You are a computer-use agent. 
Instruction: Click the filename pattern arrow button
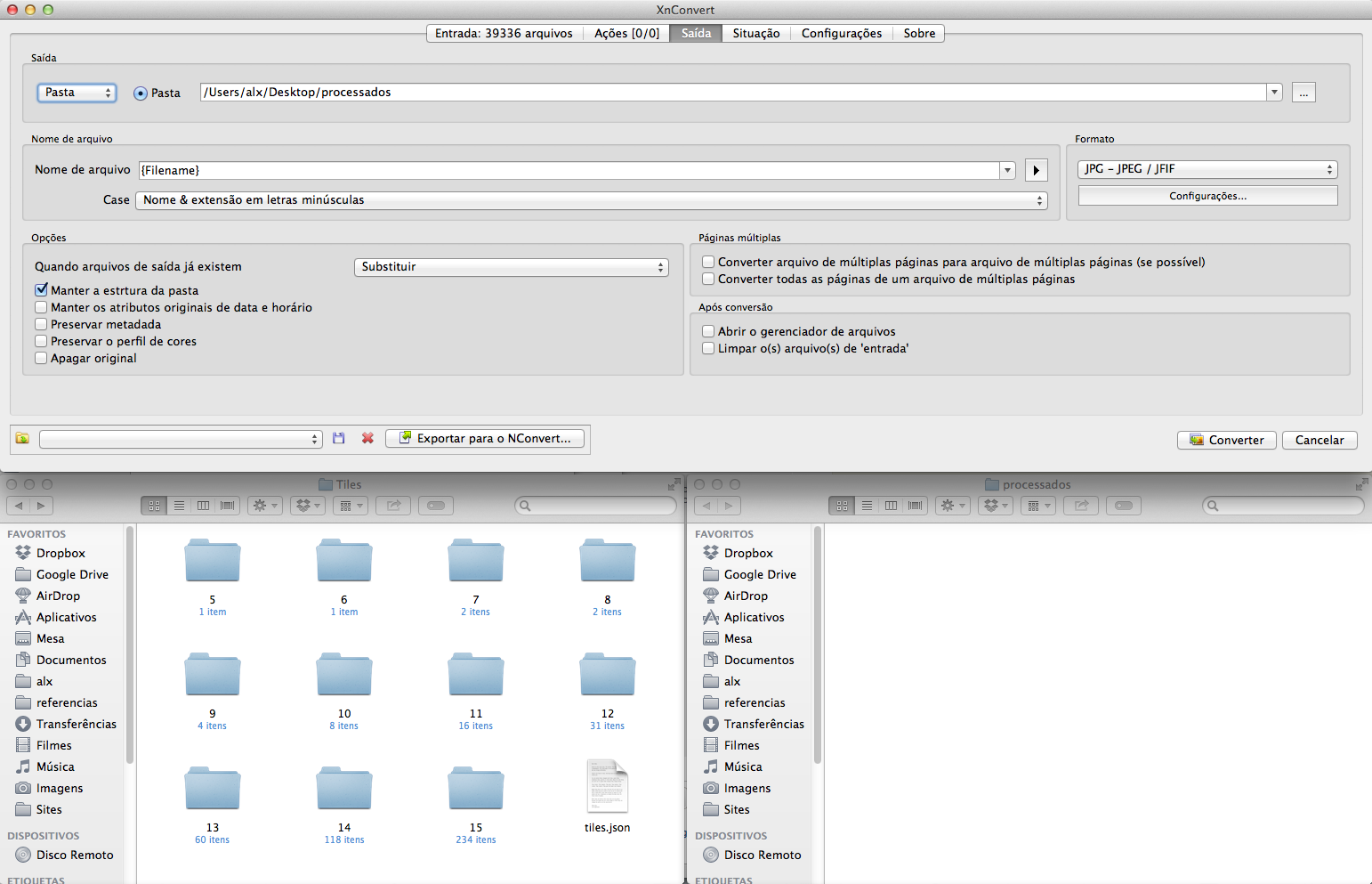click(x=1036, y=170)
